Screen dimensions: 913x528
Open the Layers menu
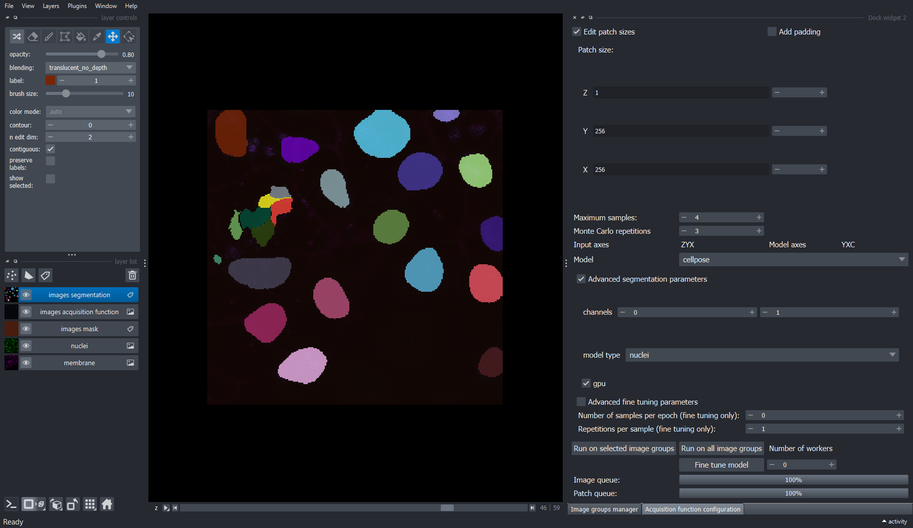51,6
